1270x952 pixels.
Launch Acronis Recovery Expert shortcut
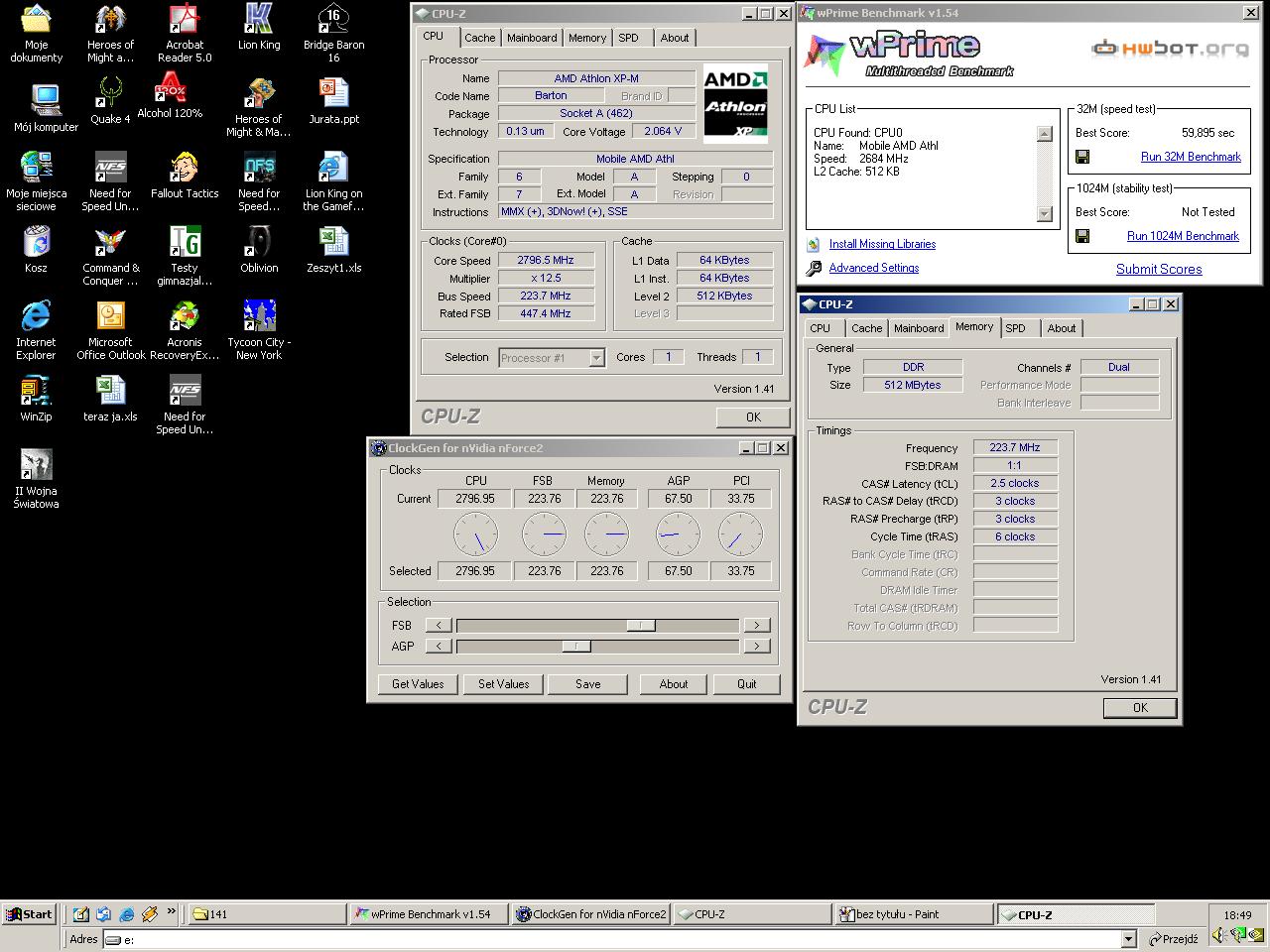pyautogui.click(x=185, y=330)
